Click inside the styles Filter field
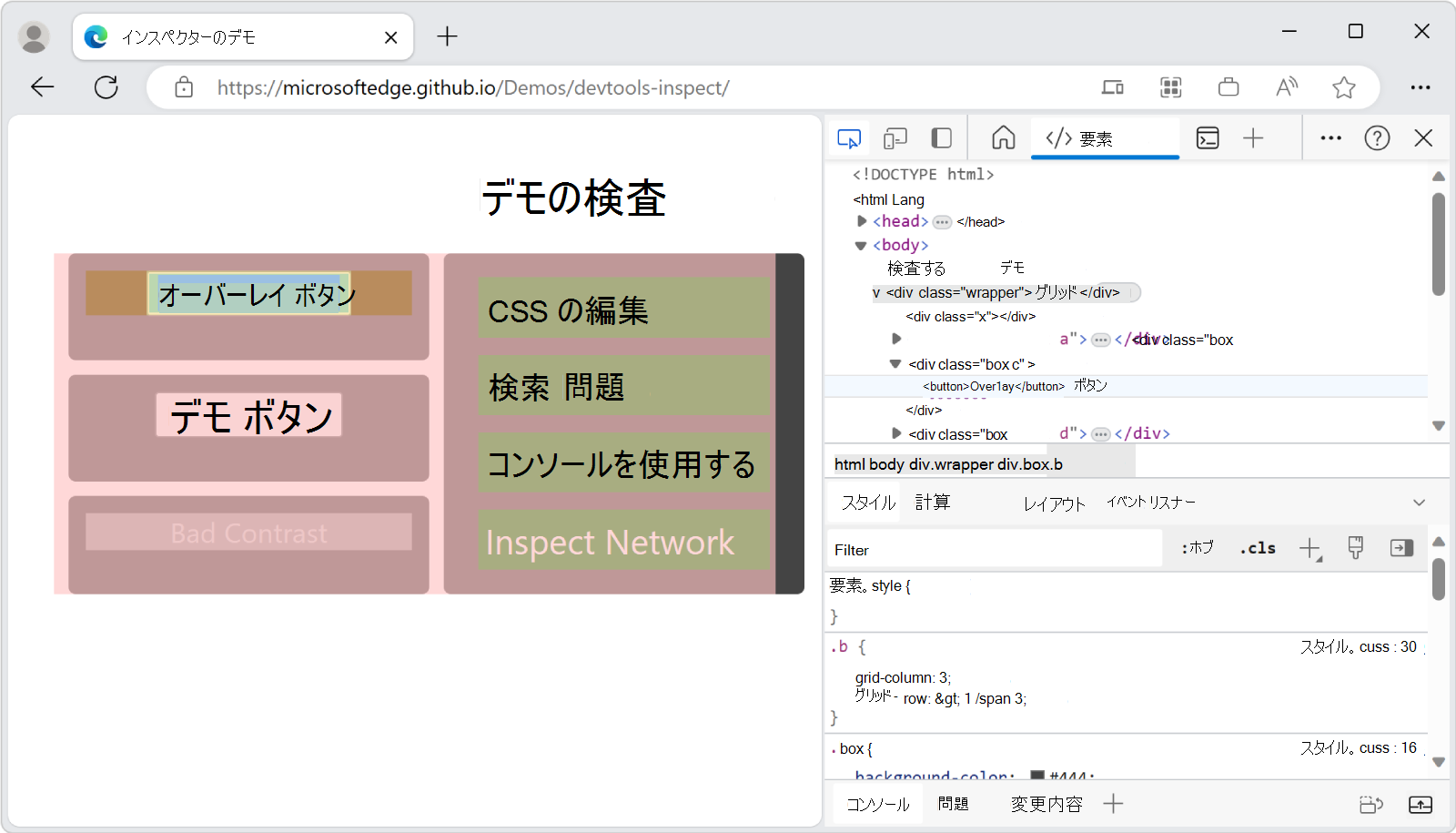The height and width of the screenshot is (833, 1456). click(x=992, y=549)
